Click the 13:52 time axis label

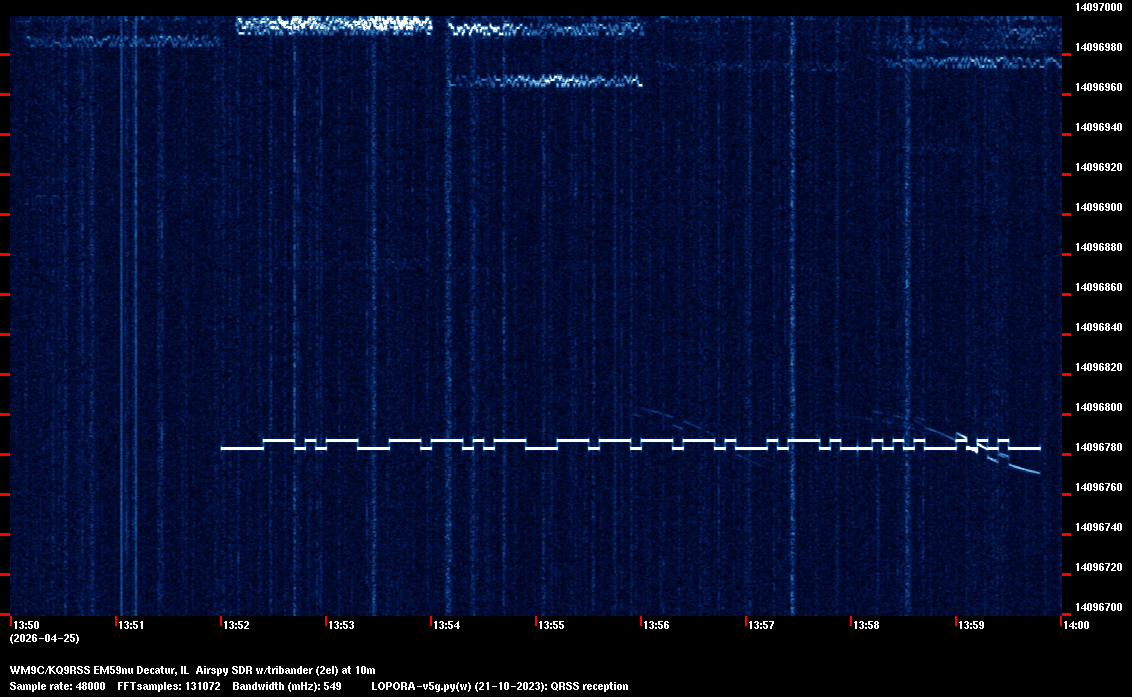[x=237, y=626]
